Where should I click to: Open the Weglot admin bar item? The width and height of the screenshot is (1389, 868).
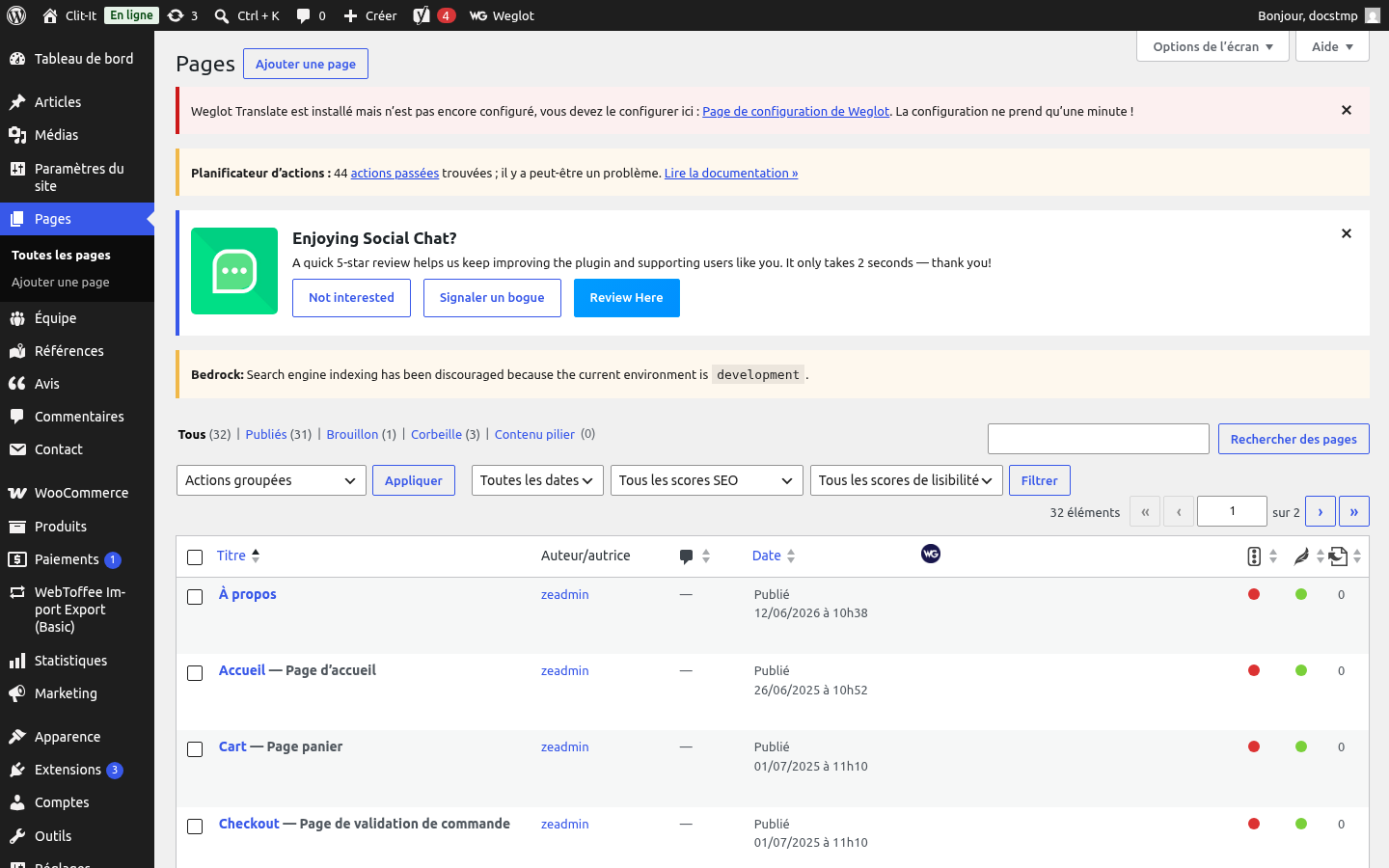[x=502, y=15]
